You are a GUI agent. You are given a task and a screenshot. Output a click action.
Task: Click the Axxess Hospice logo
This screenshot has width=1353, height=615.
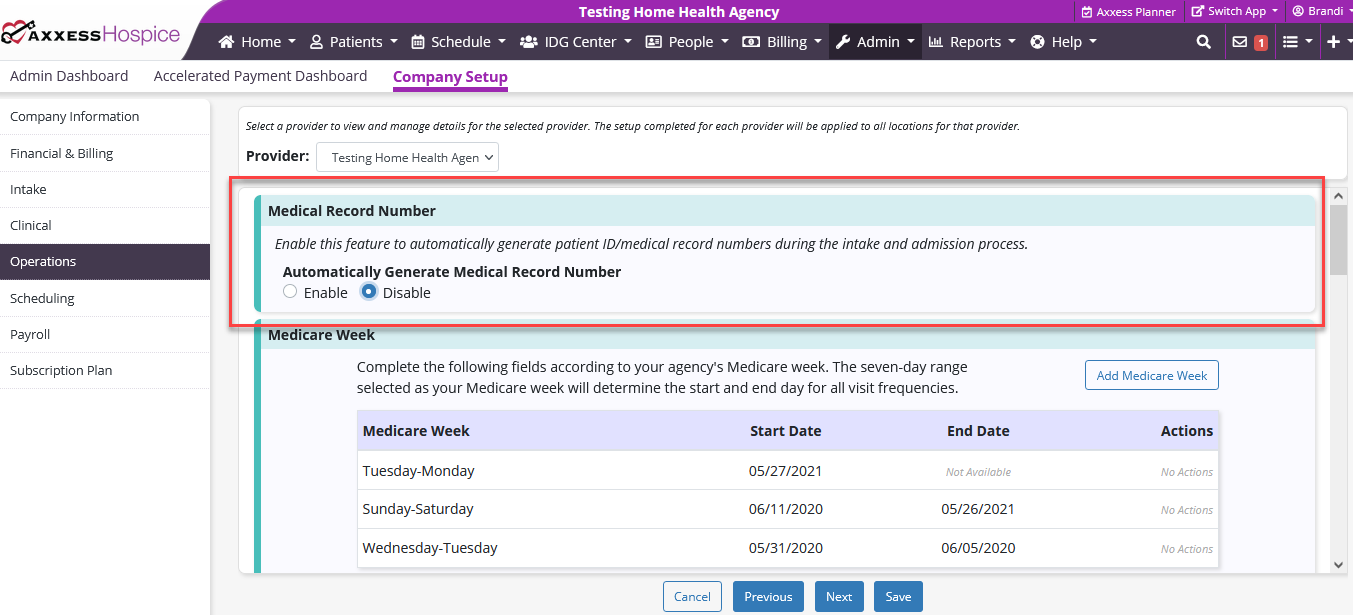point(90,32)
